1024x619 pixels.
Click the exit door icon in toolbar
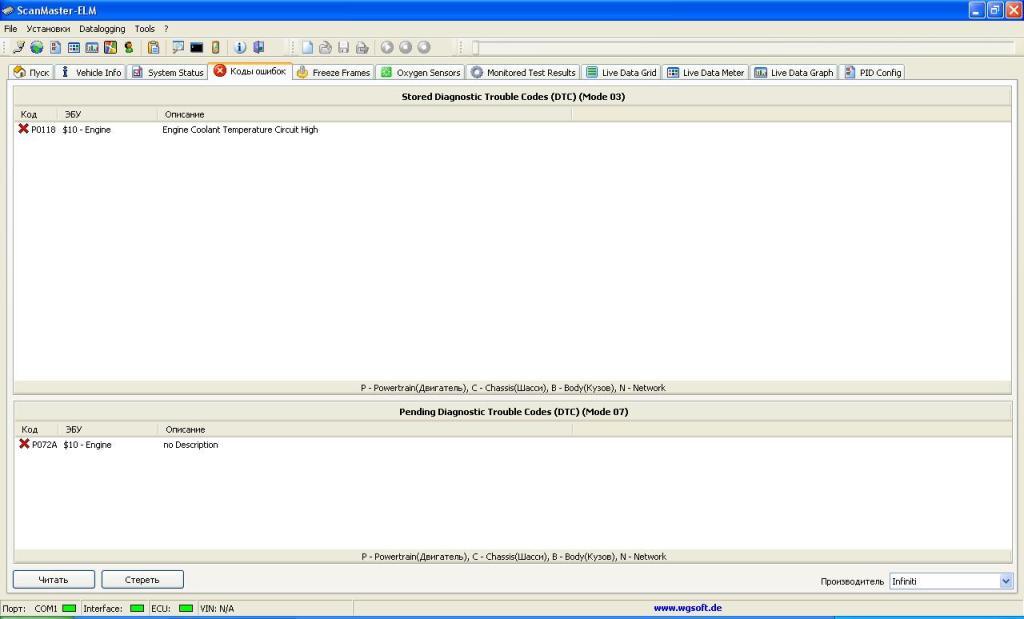coord(258,47)
